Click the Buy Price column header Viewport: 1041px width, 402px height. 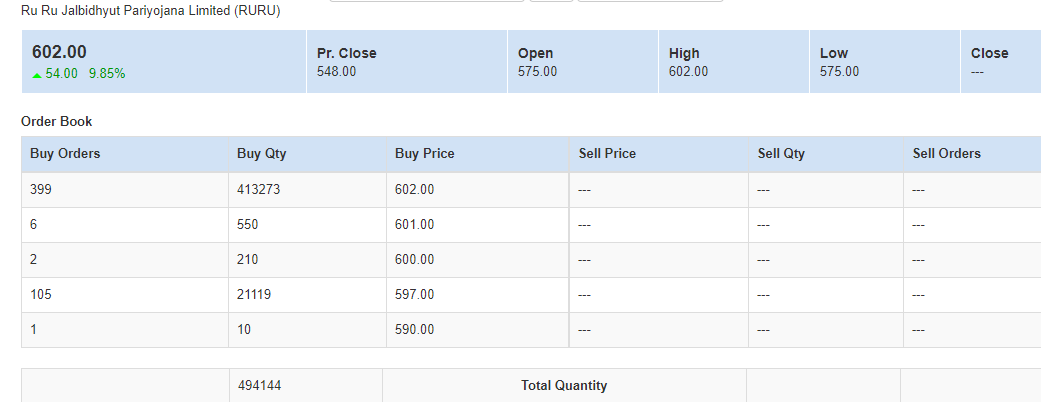click(424, 153)
